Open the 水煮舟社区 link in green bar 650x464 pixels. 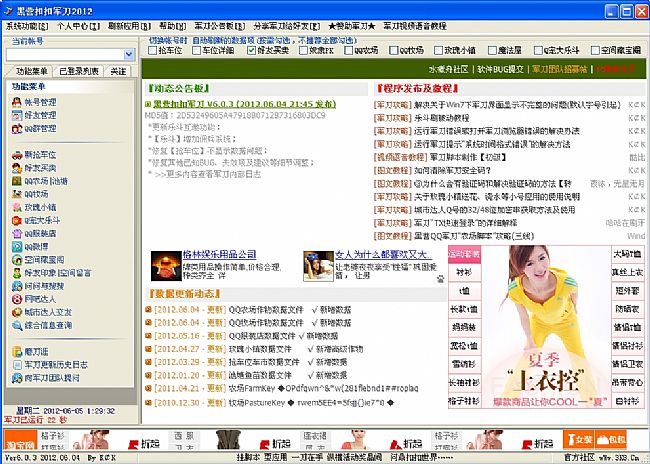pos(449,69)
